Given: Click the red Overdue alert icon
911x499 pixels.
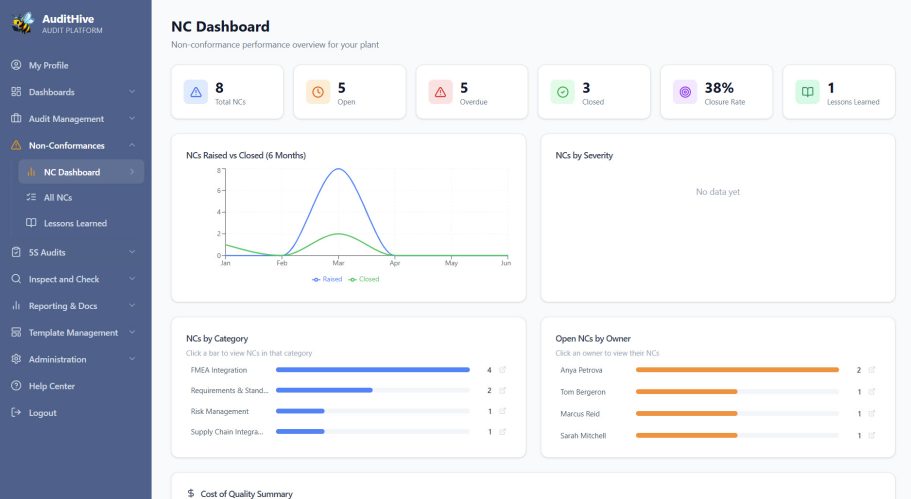Looking at the screenshot, I should pyautogui.click(x=440, y=92).
